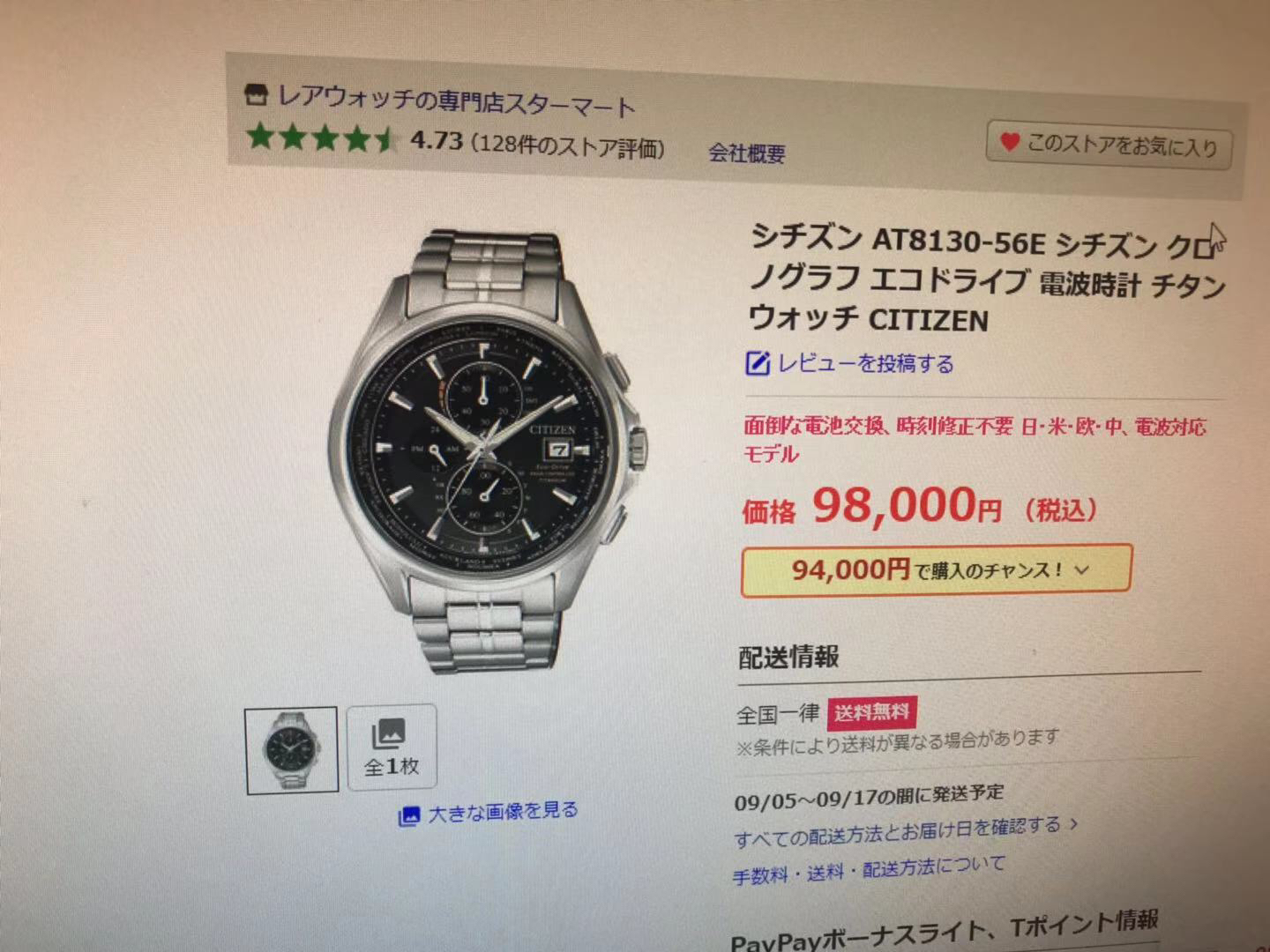
Task: Click the gallery icon labeled 全1枚
Action: pyautogui.click(x=392, y=747)
